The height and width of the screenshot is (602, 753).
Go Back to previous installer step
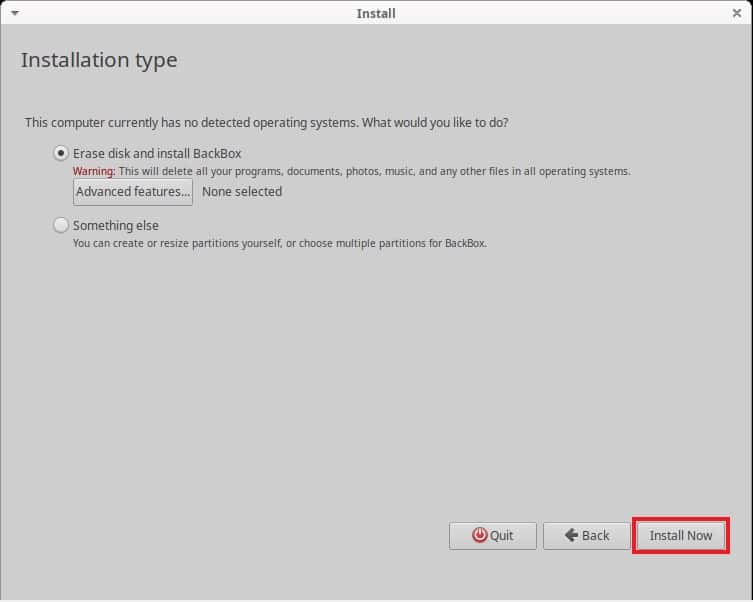pos(586,535)
